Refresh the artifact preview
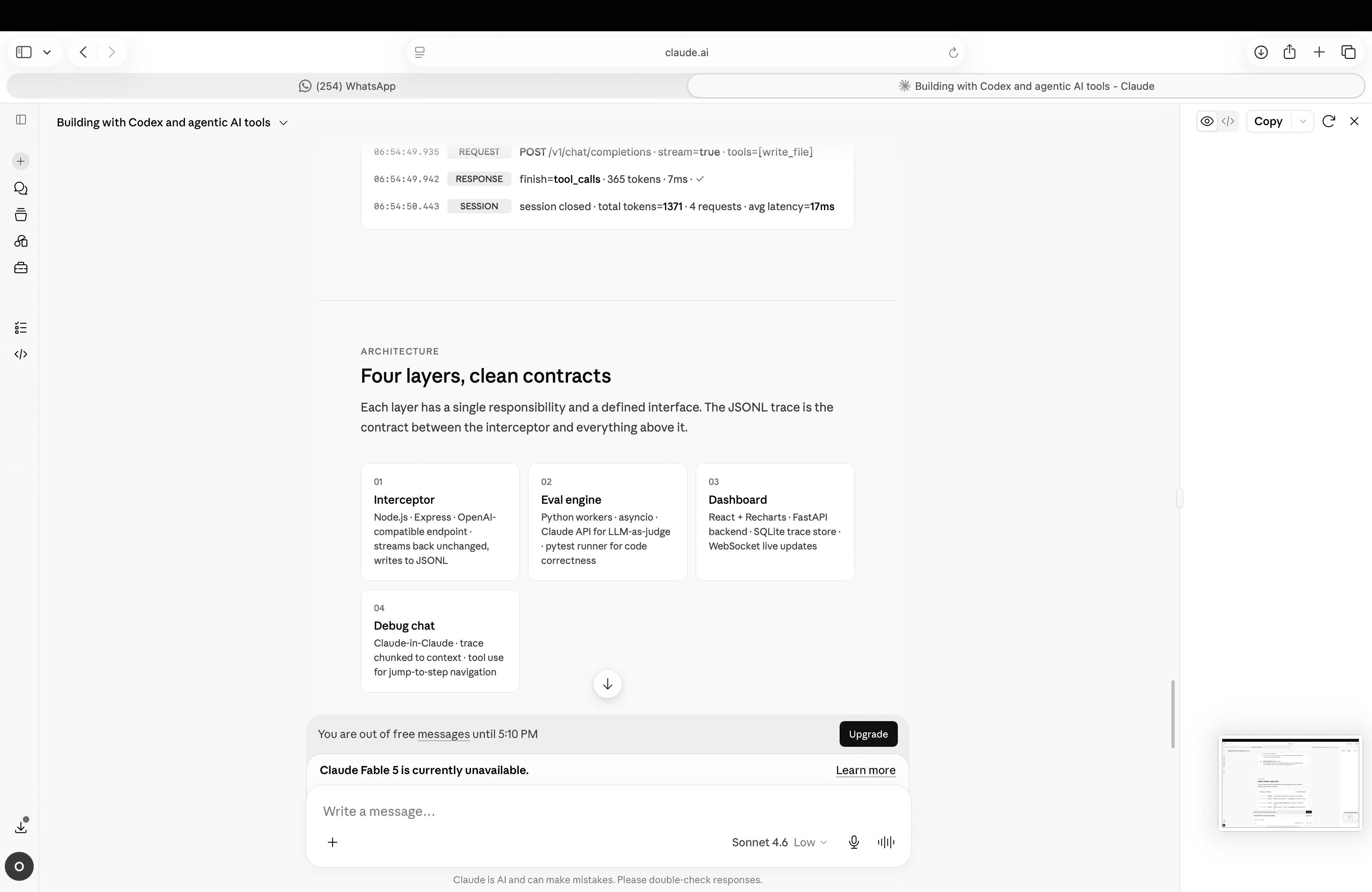The image size is (1372, 892). [x=1329, y=121]
